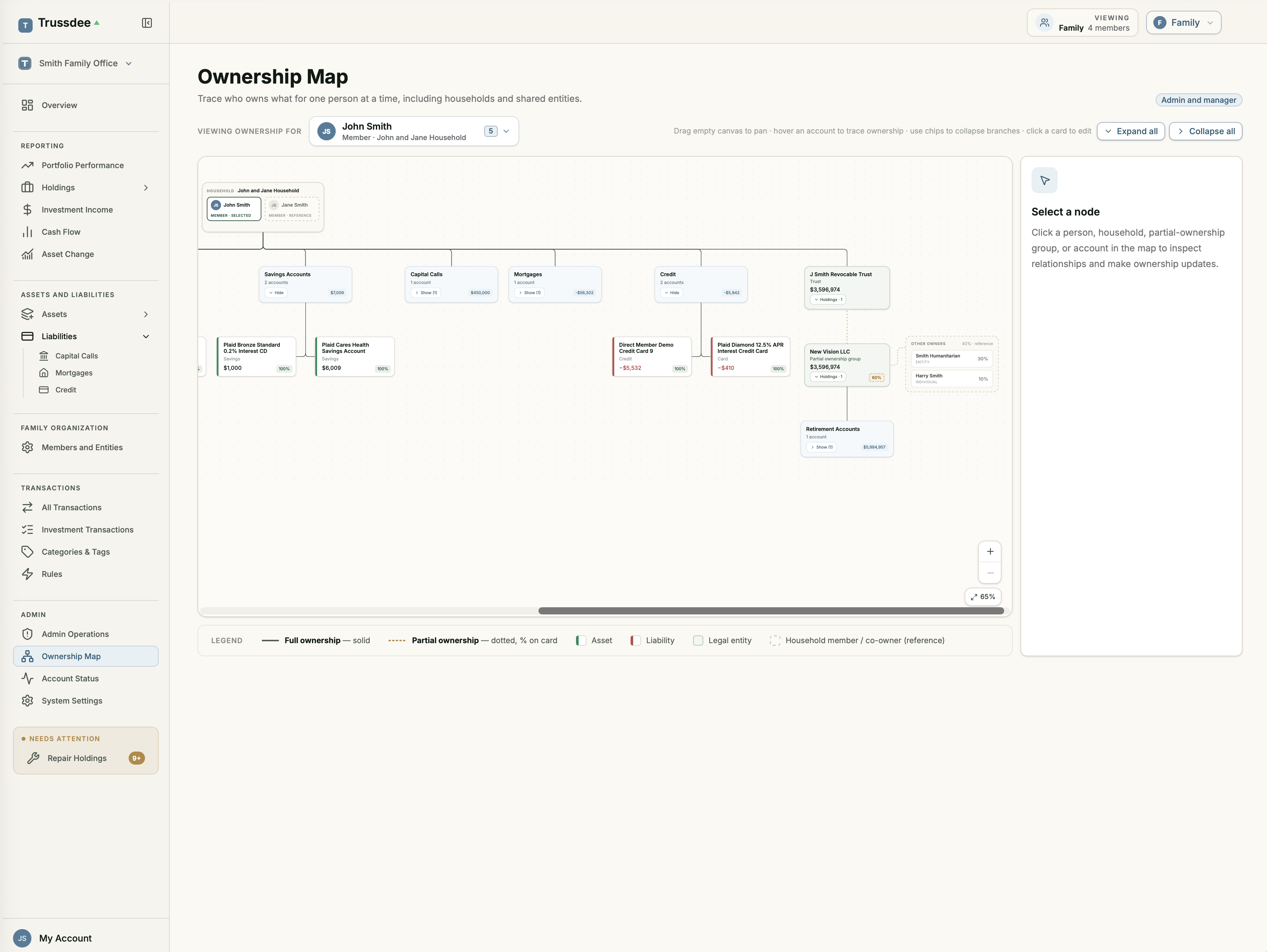Go to Overview in the sidebar
Viewport: 1267px width, 952px height.
pos(86,105)
